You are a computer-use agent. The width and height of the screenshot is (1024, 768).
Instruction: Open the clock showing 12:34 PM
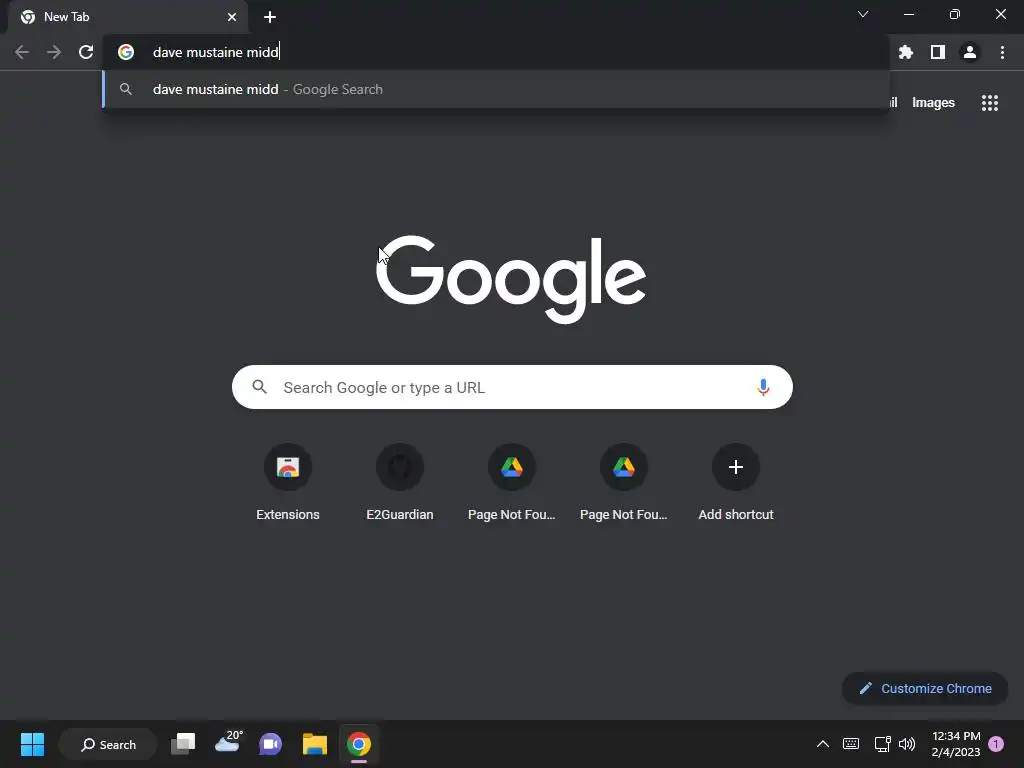pos(956,744)
